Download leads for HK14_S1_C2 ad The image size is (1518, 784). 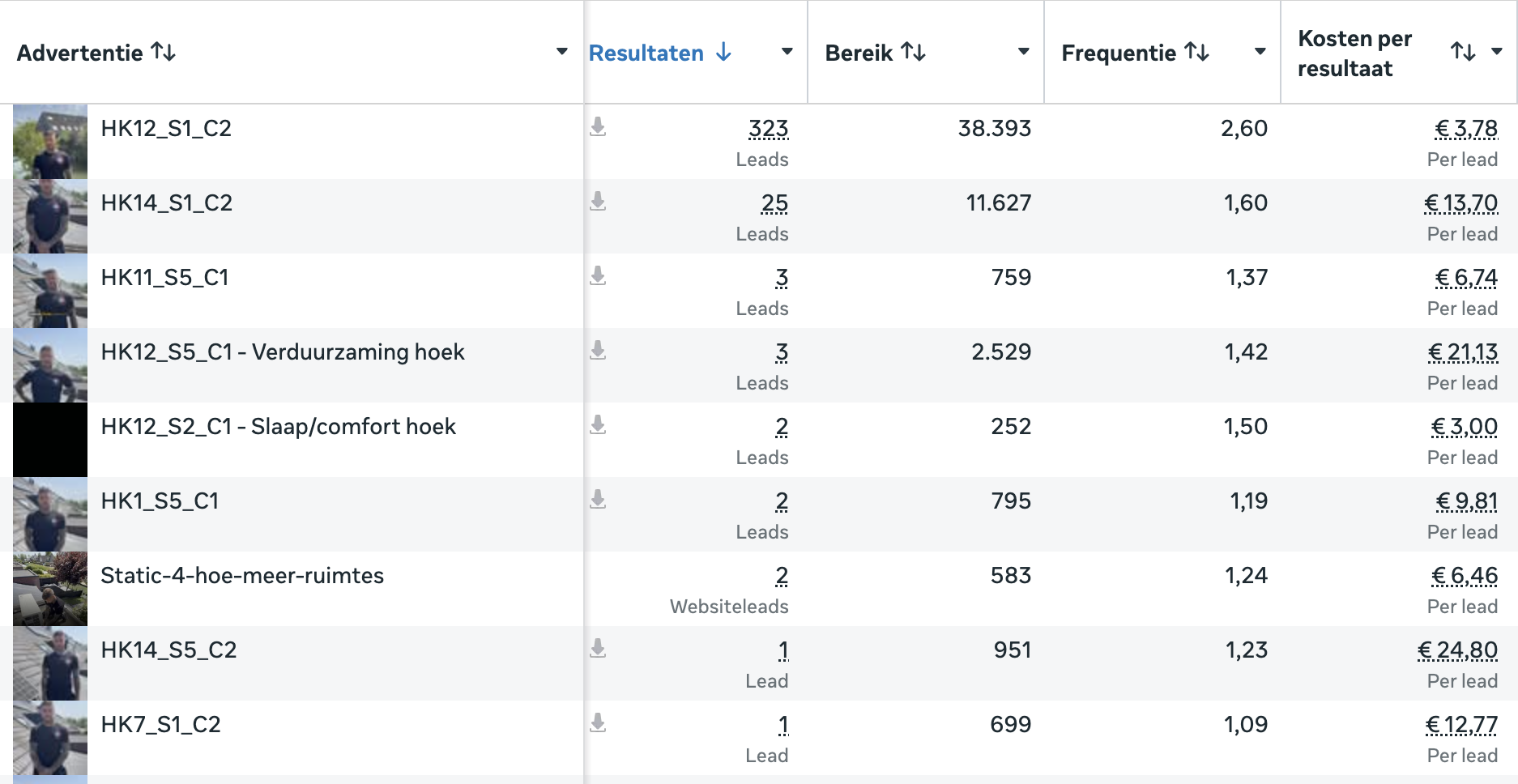(x=598, y=202)
